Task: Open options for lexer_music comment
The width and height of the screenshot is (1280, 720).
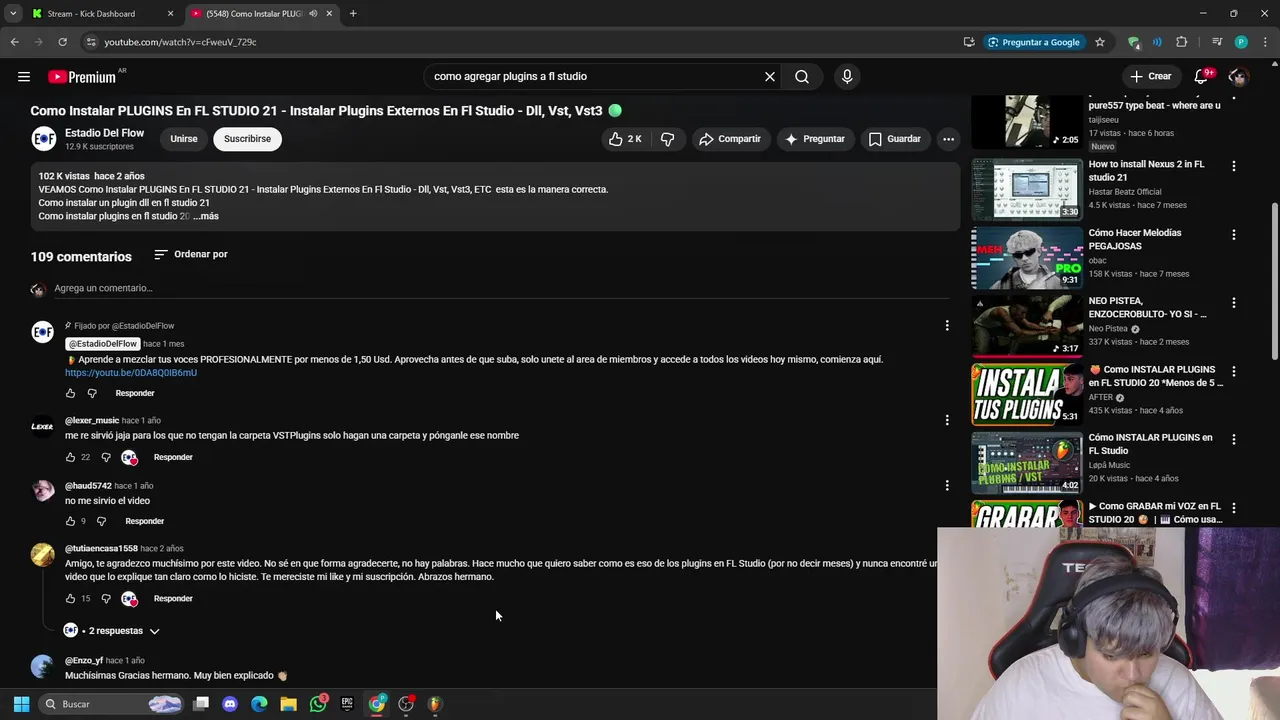Action: (947, 420)
